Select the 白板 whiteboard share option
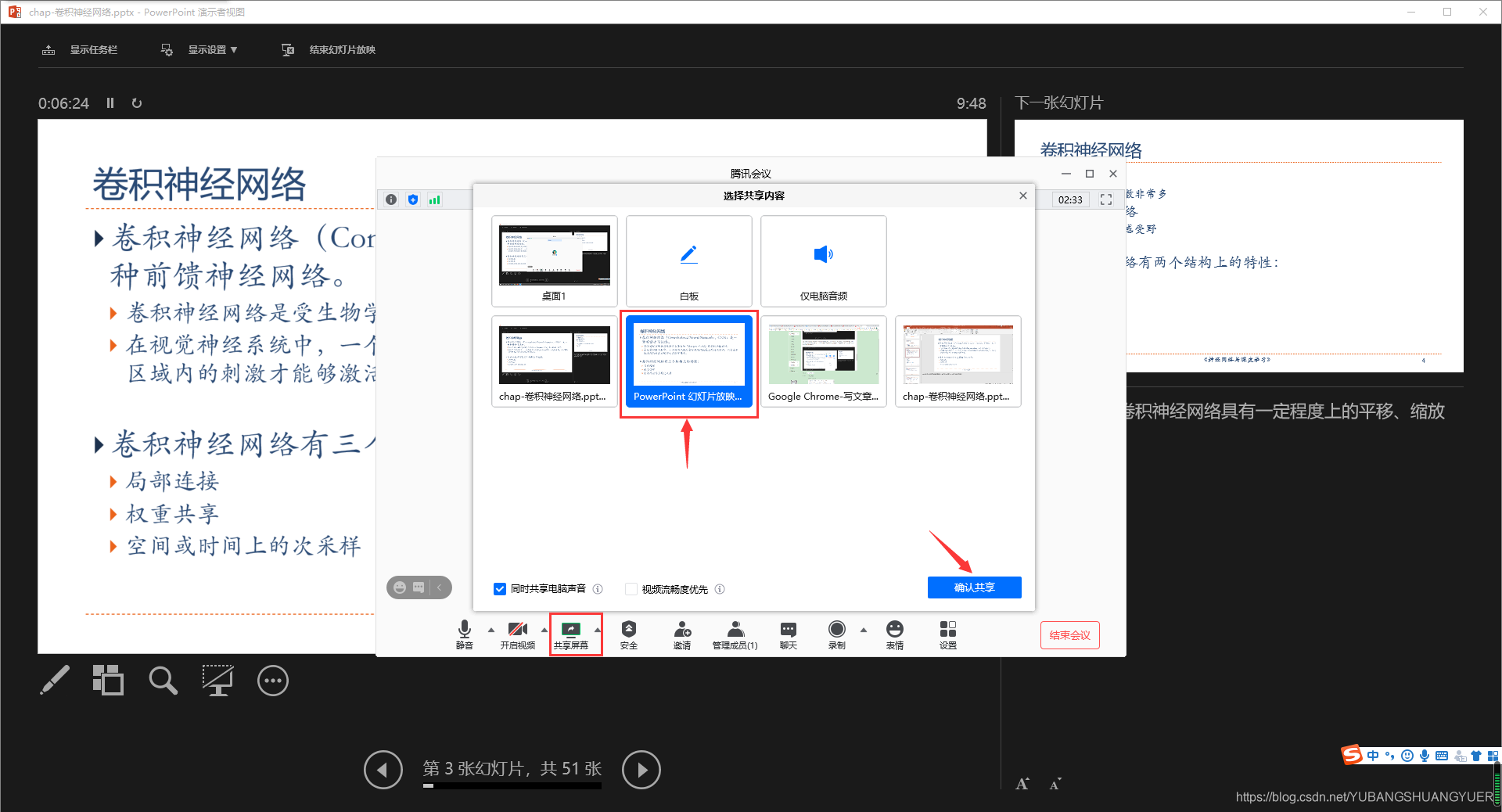This screenshot has height=812, width=1502. [x=689, y=261]
